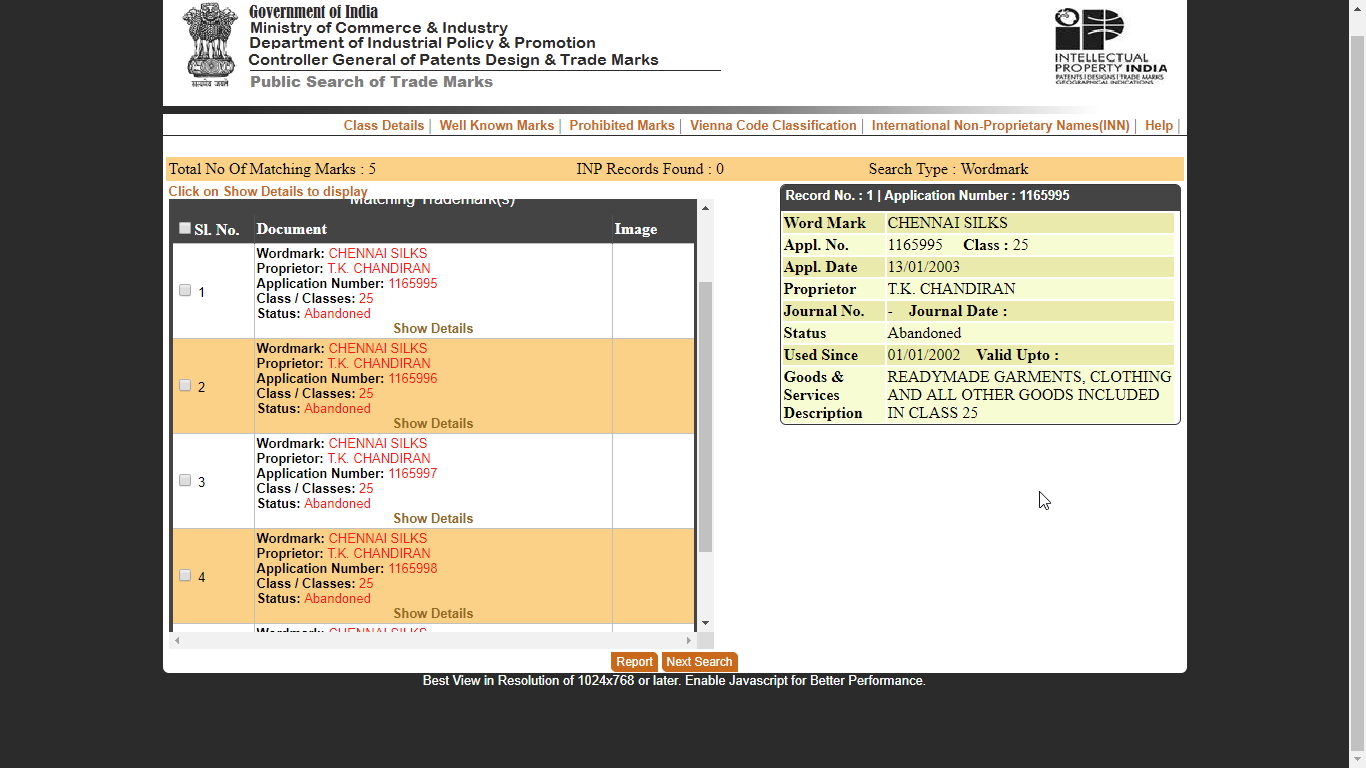Click the results list vertical scrollbar thumb

point(705,415)
